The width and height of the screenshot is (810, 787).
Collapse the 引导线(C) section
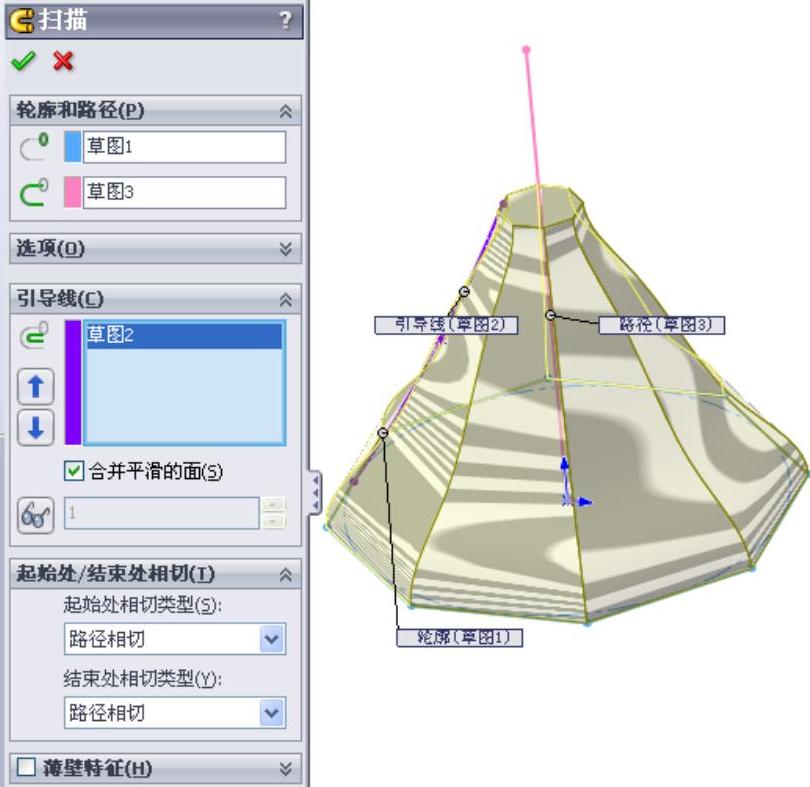pyautogui.click(x=286, y=299)
